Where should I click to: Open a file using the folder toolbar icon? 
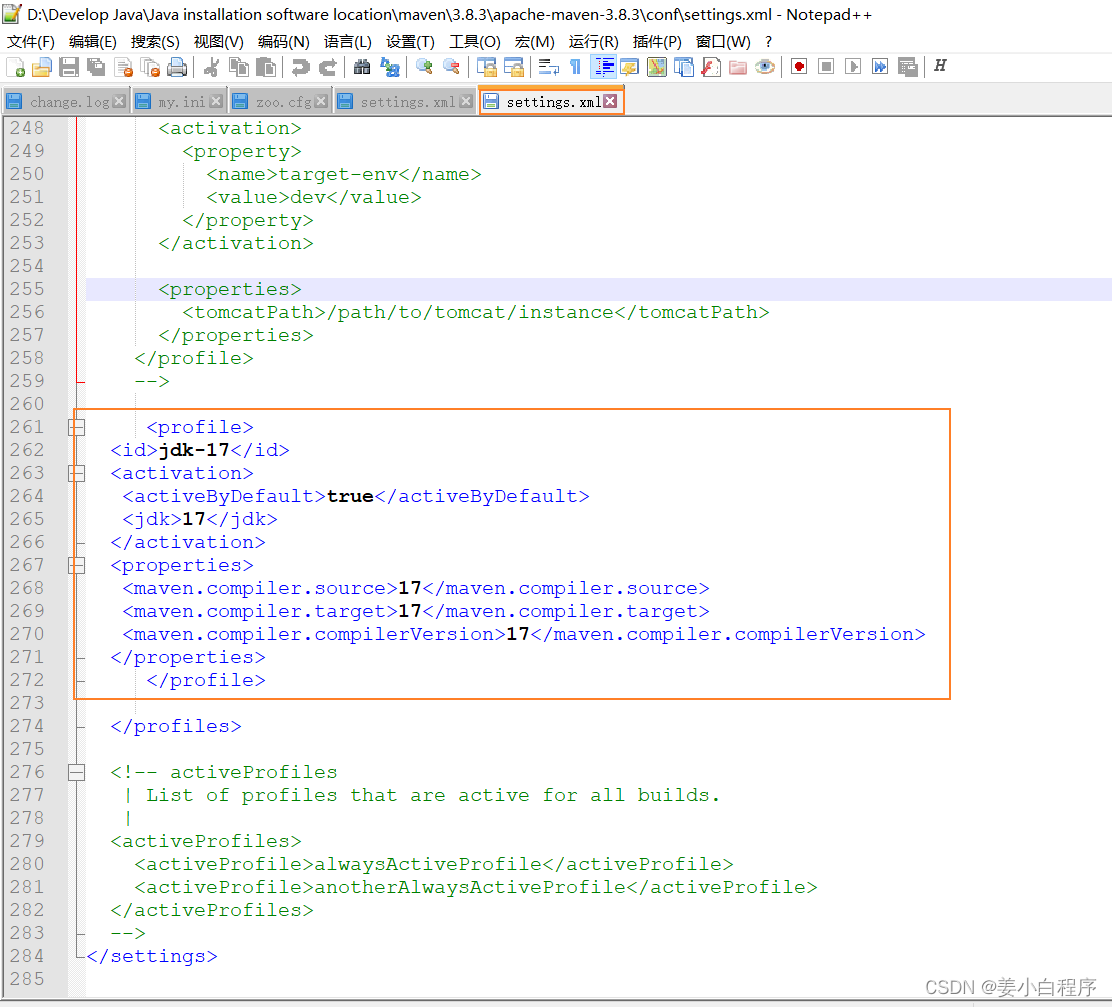[42, 67]
